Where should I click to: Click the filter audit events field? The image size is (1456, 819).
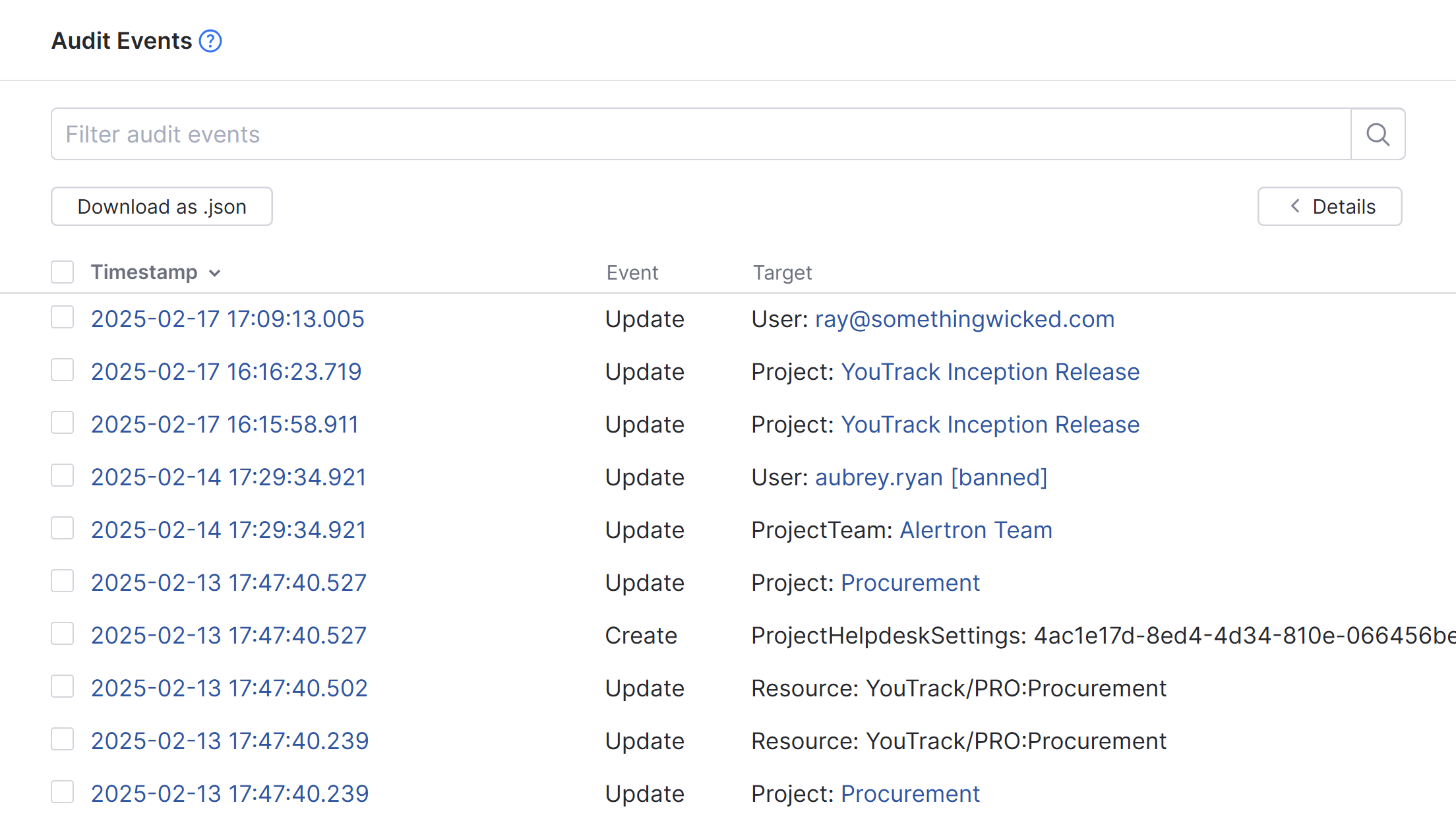[x=528, y=134]
